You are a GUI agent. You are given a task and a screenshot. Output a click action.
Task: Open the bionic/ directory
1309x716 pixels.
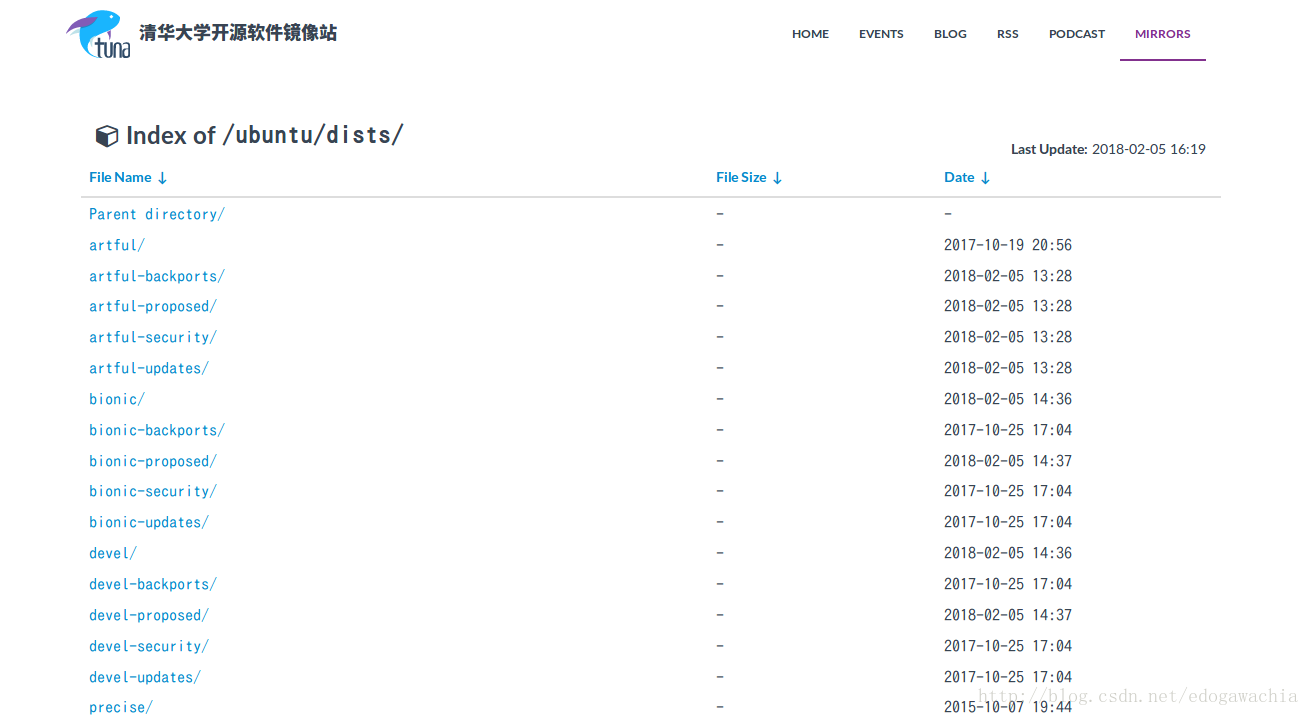coord(117,399)
